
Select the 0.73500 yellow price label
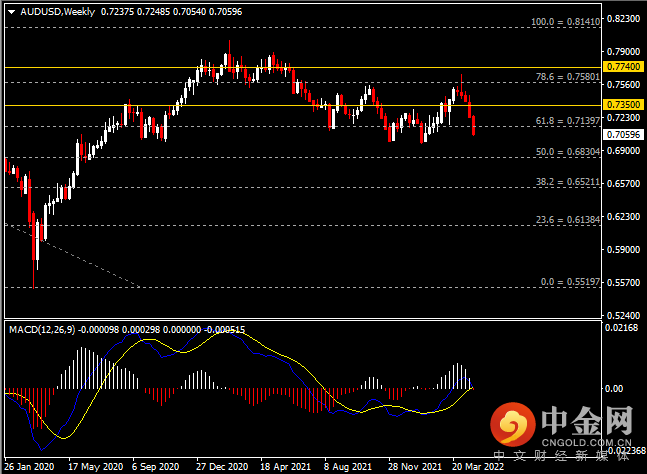[x=623, y=104]
